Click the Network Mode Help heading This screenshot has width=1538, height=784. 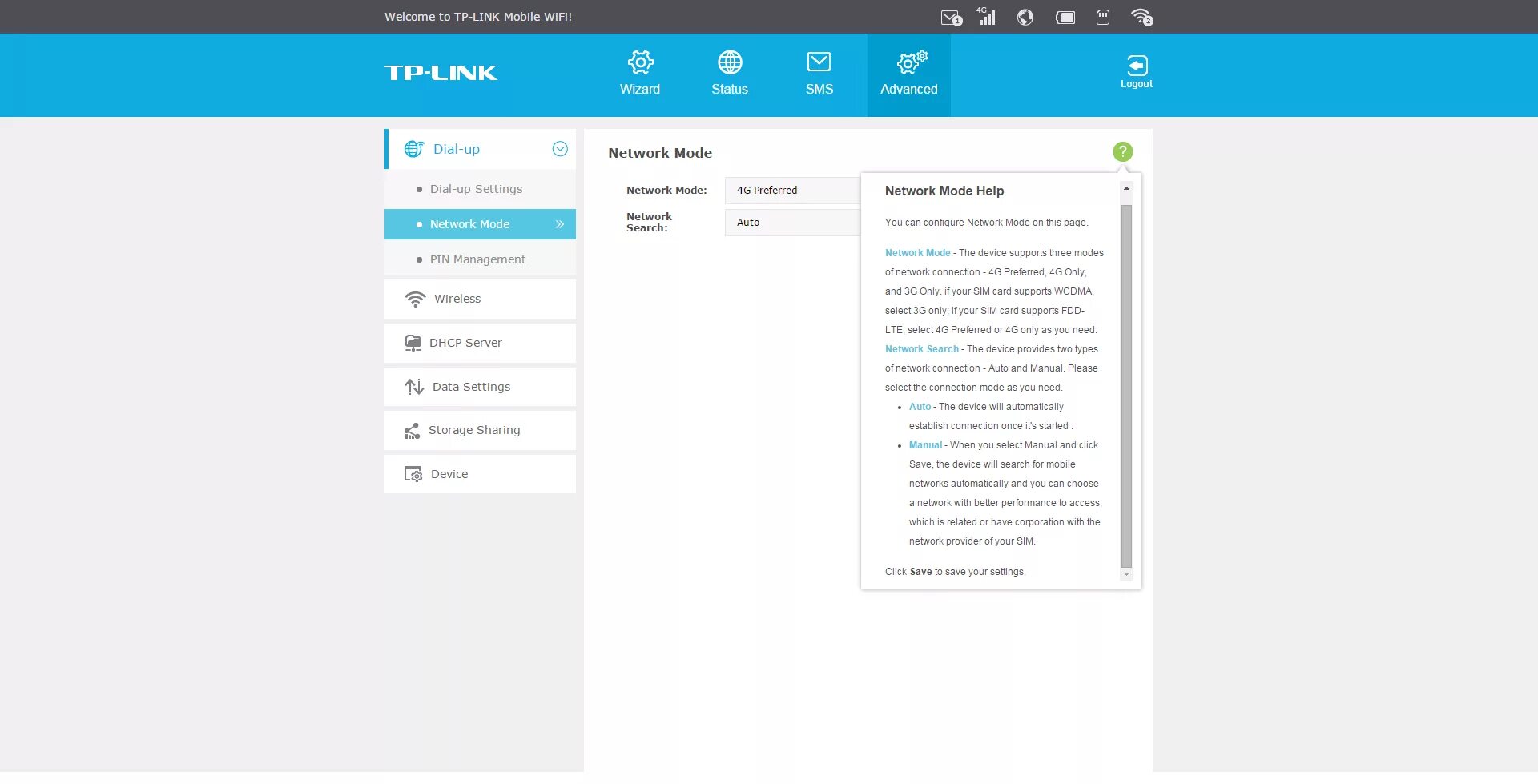(x=944, y=191)
